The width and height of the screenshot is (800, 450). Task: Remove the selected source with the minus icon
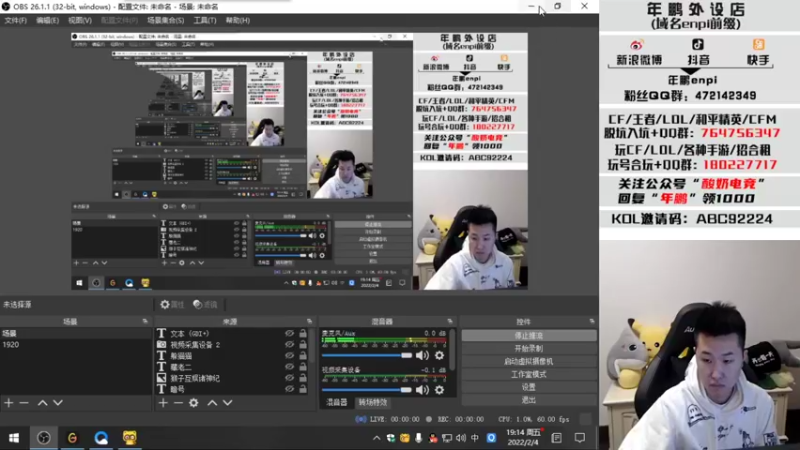click(178, 403)
